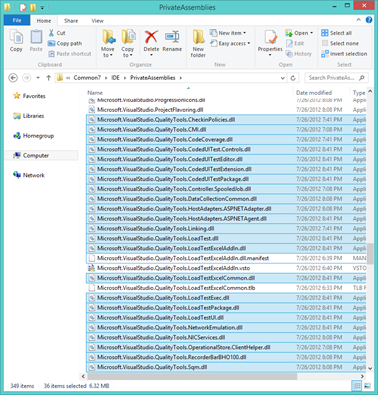
Task: Open the Move to menu
Action: [x=108, y=43]
